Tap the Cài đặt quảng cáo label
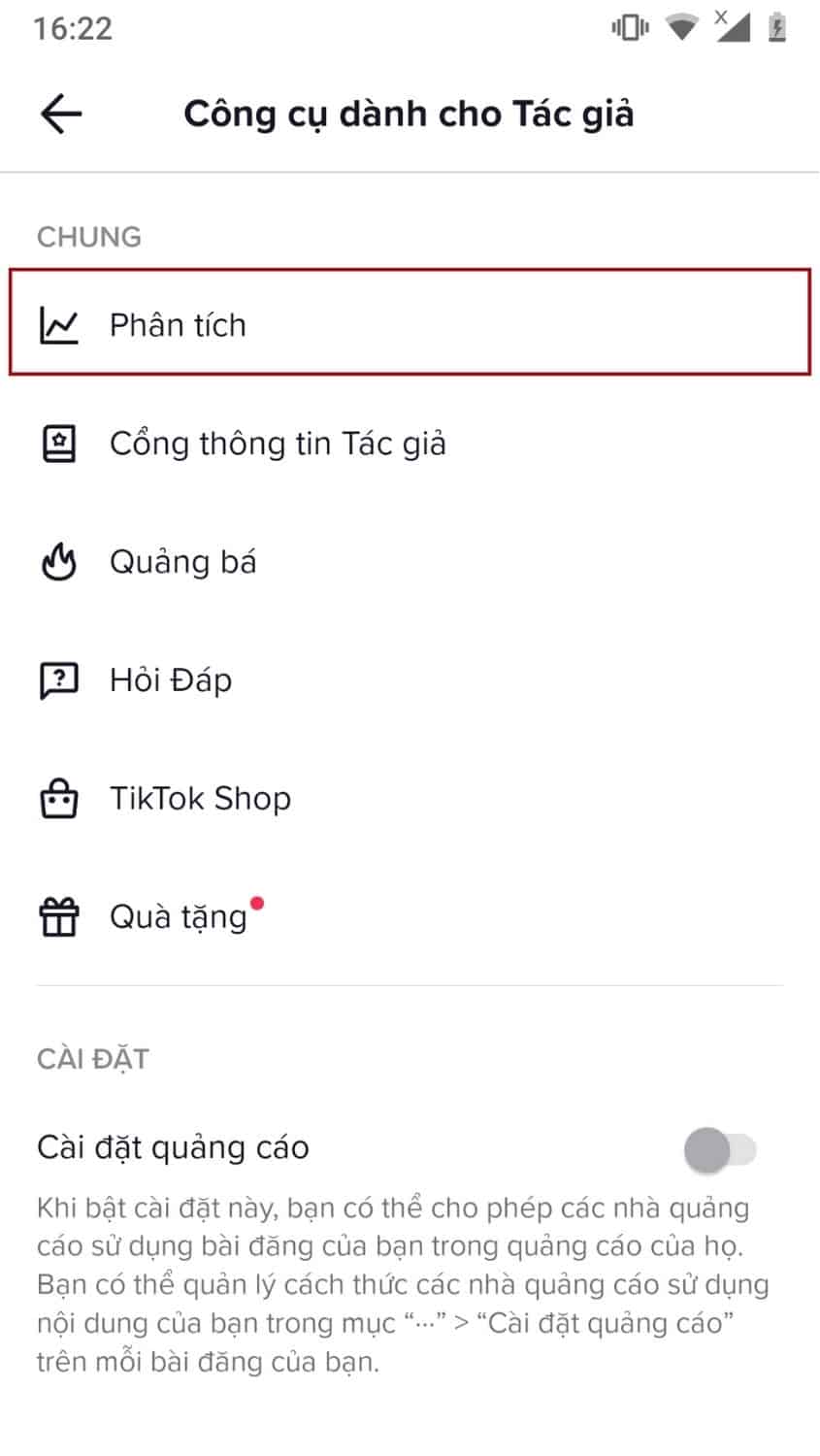 pos(173,1147)
